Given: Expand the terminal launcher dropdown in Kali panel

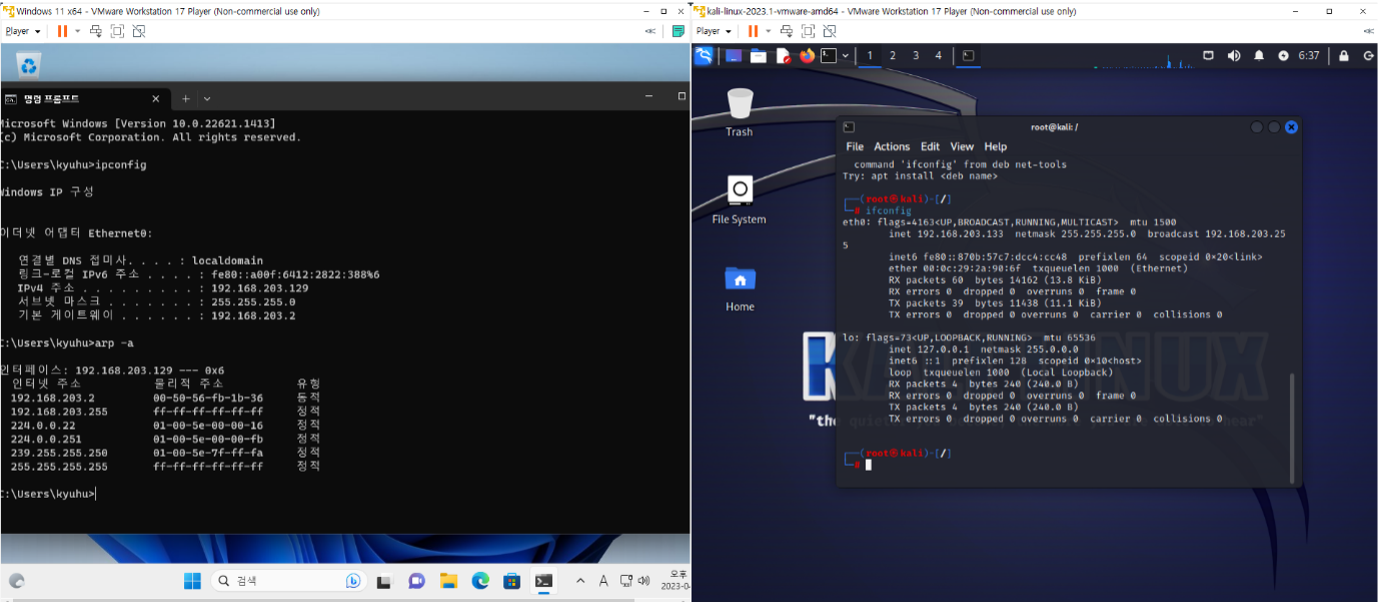Looking at the screenshot, I should pyautogui.click(x=845, y=56).
